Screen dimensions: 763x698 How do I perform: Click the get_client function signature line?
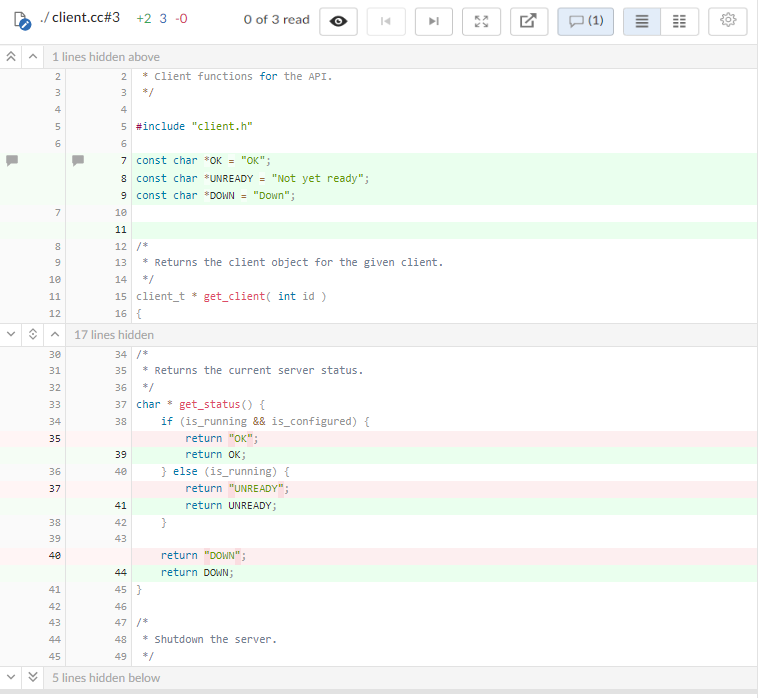click(x=444, y=296)
